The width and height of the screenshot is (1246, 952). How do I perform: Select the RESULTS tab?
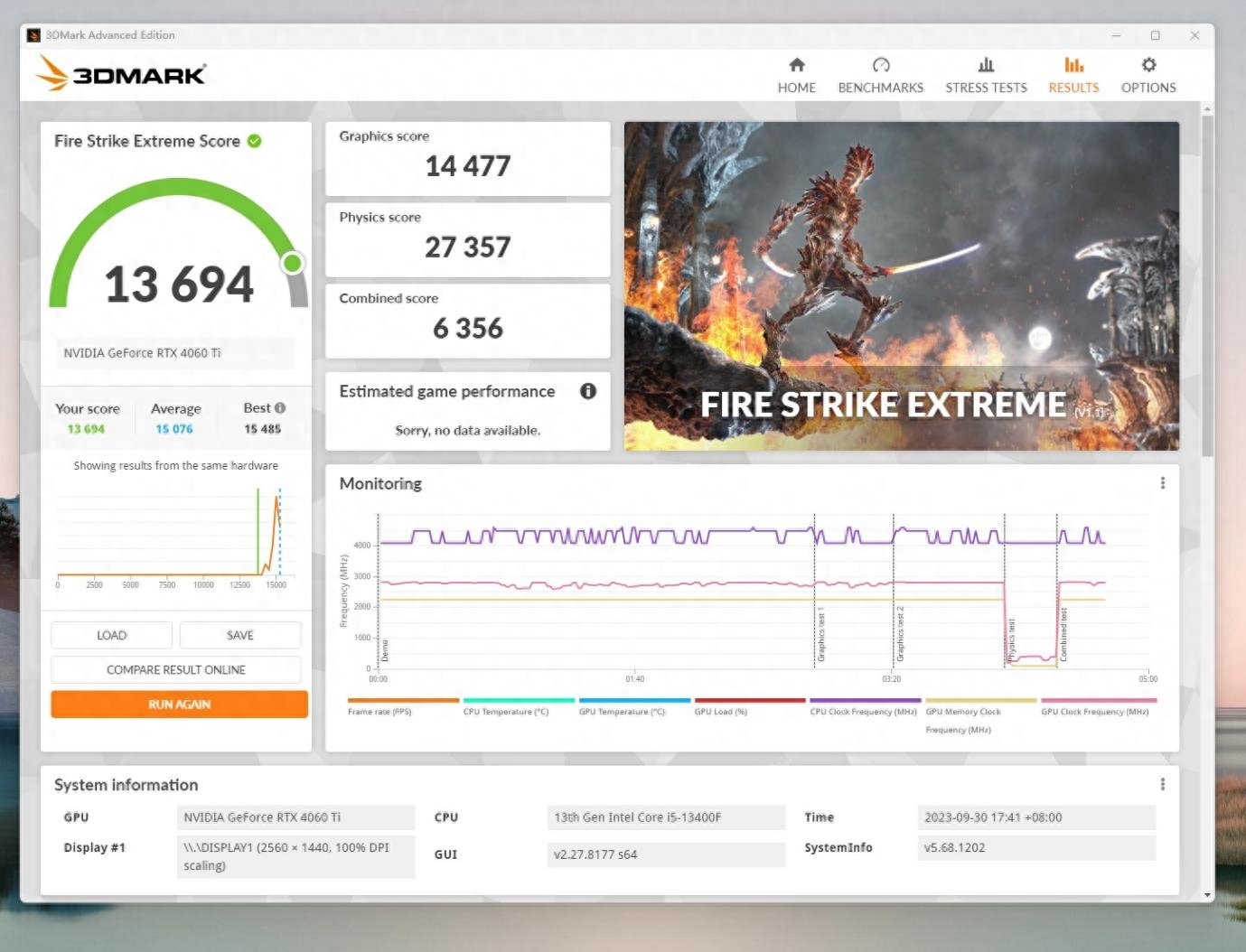[x=1073, y=76]
